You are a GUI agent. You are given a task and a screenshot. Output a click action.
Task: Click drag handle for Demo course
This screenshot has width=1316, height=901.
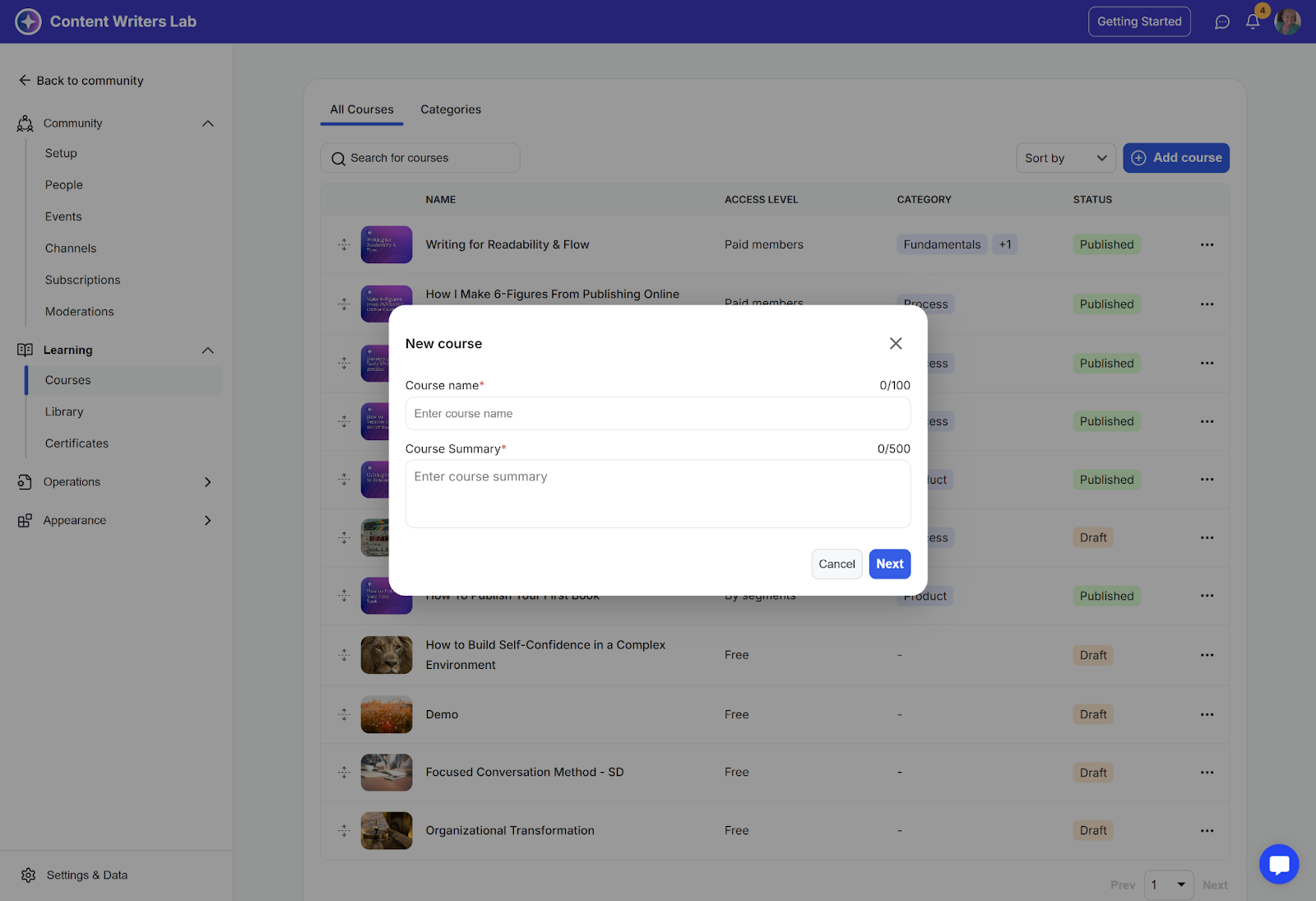tap(344, 715)
